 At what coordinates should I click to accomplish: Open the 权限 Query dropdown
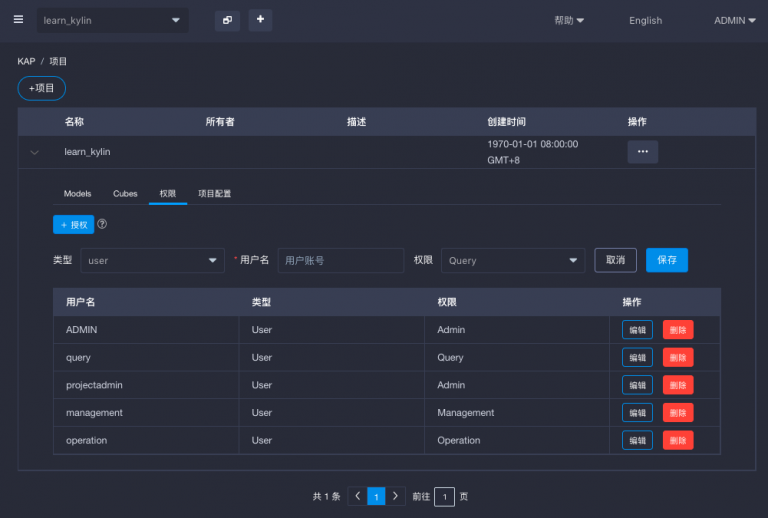(512, 260)
